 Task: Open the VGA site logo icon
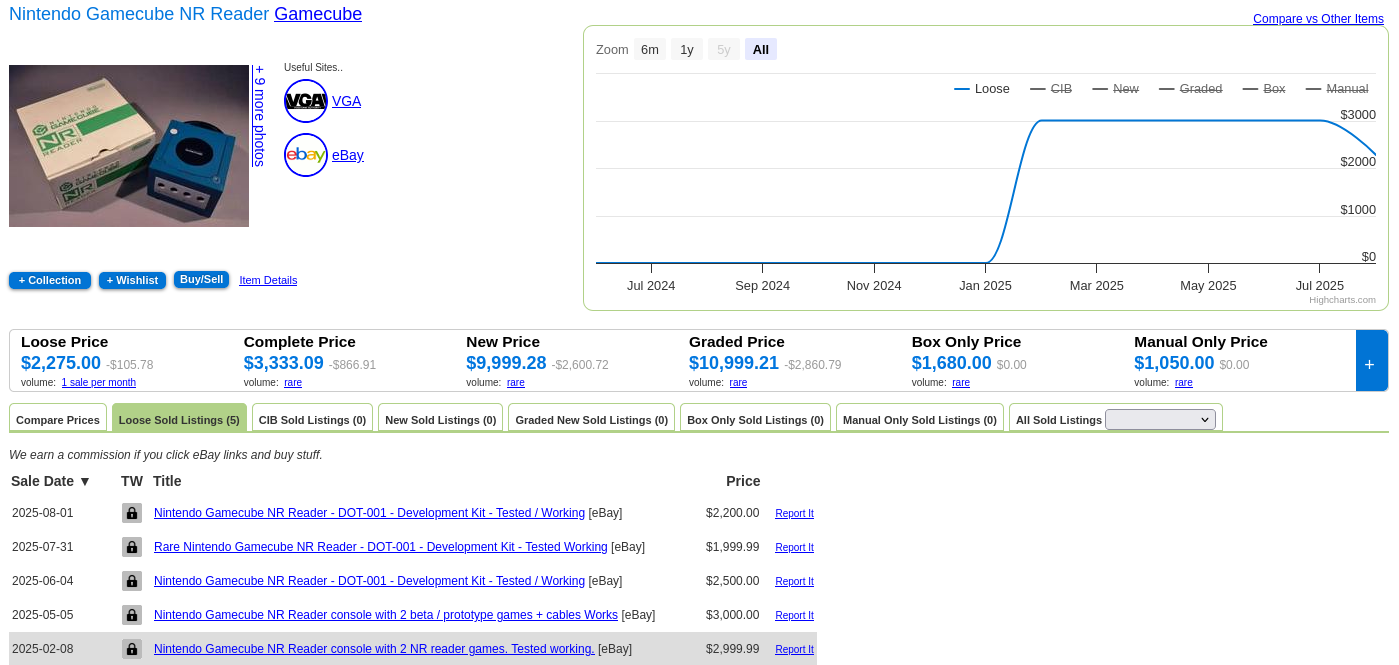[x=306, y=101]
